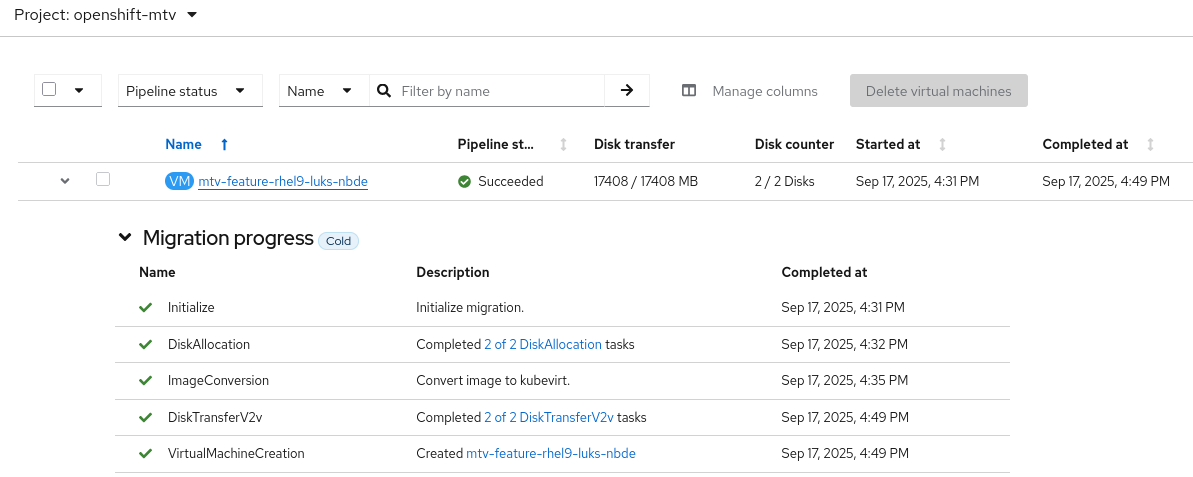
Task: Collapse the mtv-feature-rhel9-luks-nbde VM row
Action: [x=65, y=181]
